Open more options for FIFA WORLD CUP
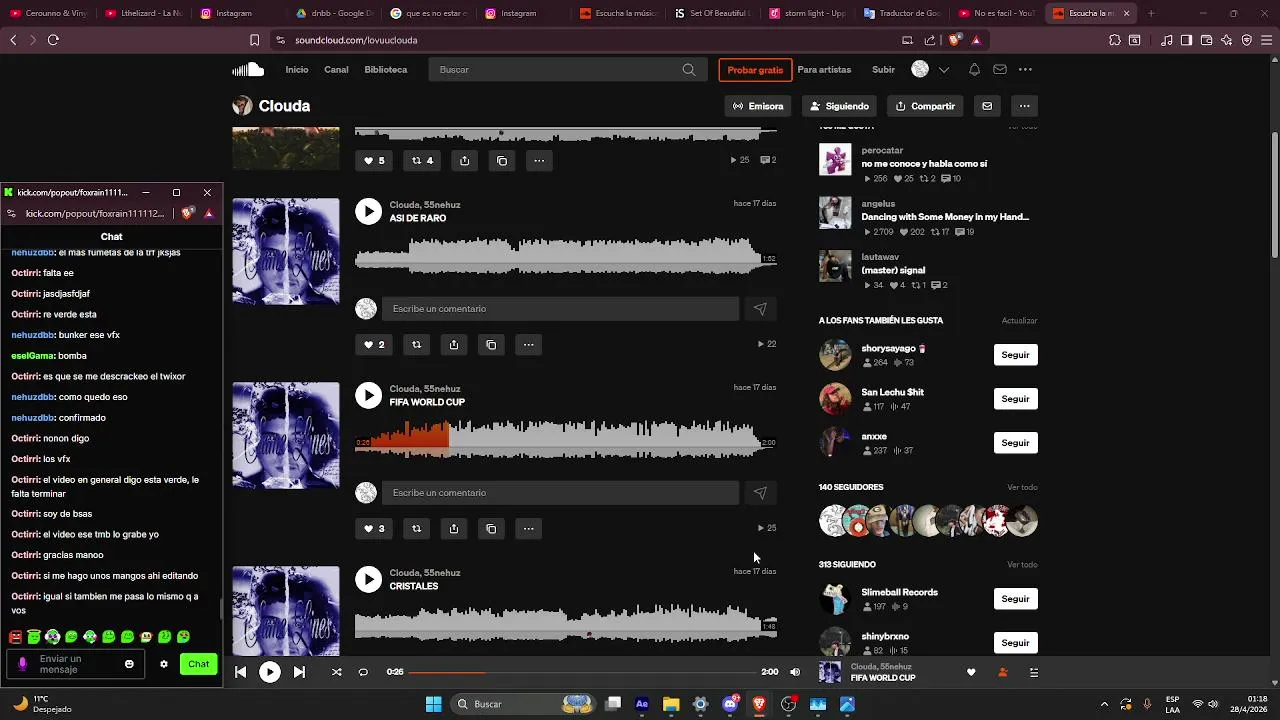The image size is (1280, 720). tap(529, 529)
